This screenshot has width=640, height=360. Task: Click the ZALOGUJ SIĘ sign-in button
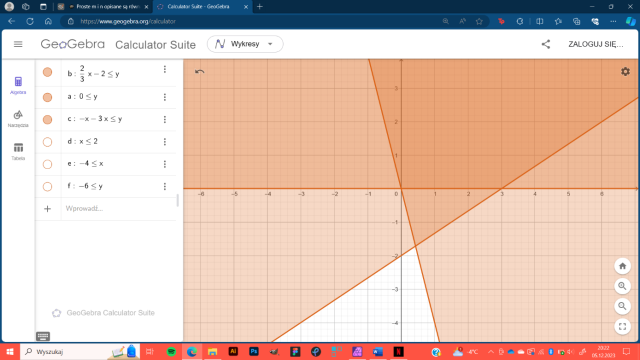click(x=596, y=44)
